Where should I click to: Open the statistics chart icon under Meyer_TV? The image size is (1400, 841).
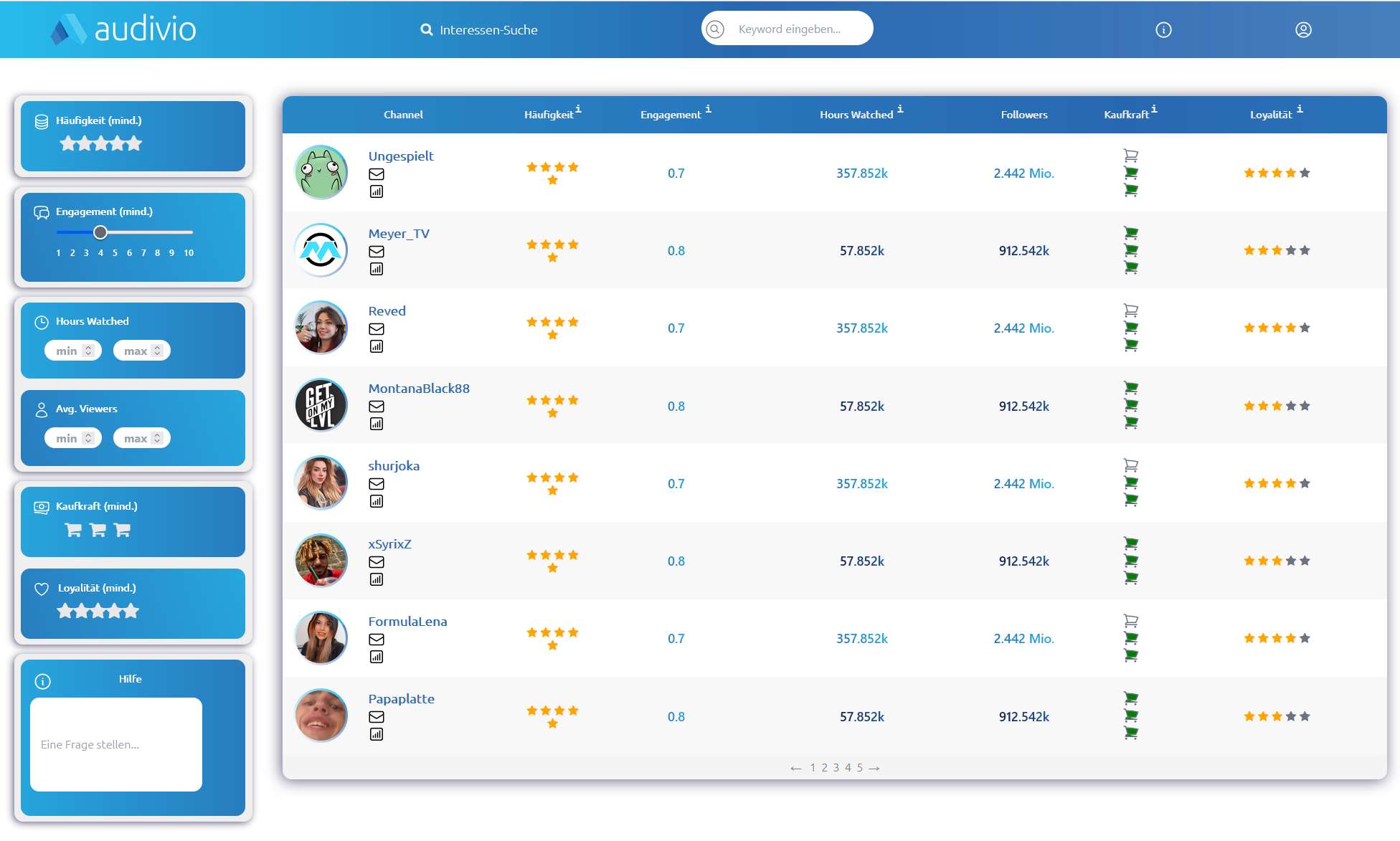[377, 269]
